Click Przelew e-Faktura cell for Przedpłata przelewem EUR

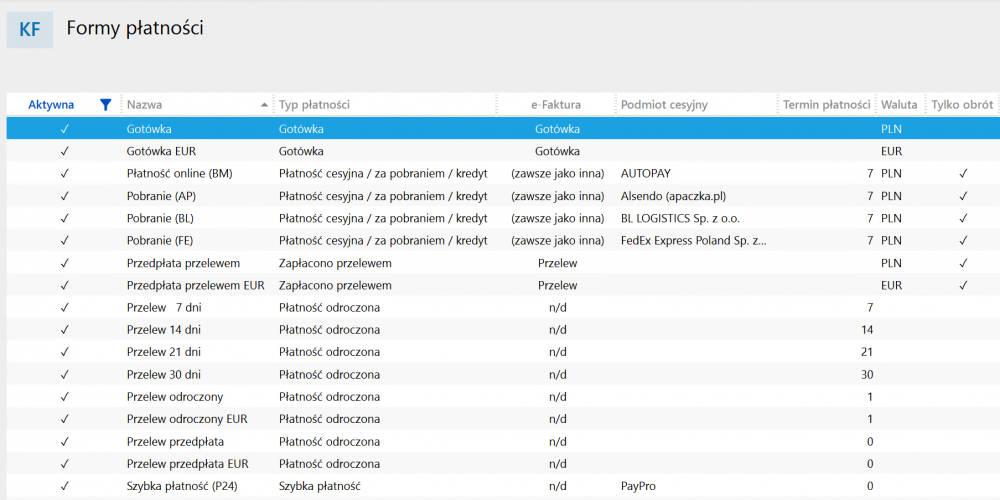[x=557, y=285]
